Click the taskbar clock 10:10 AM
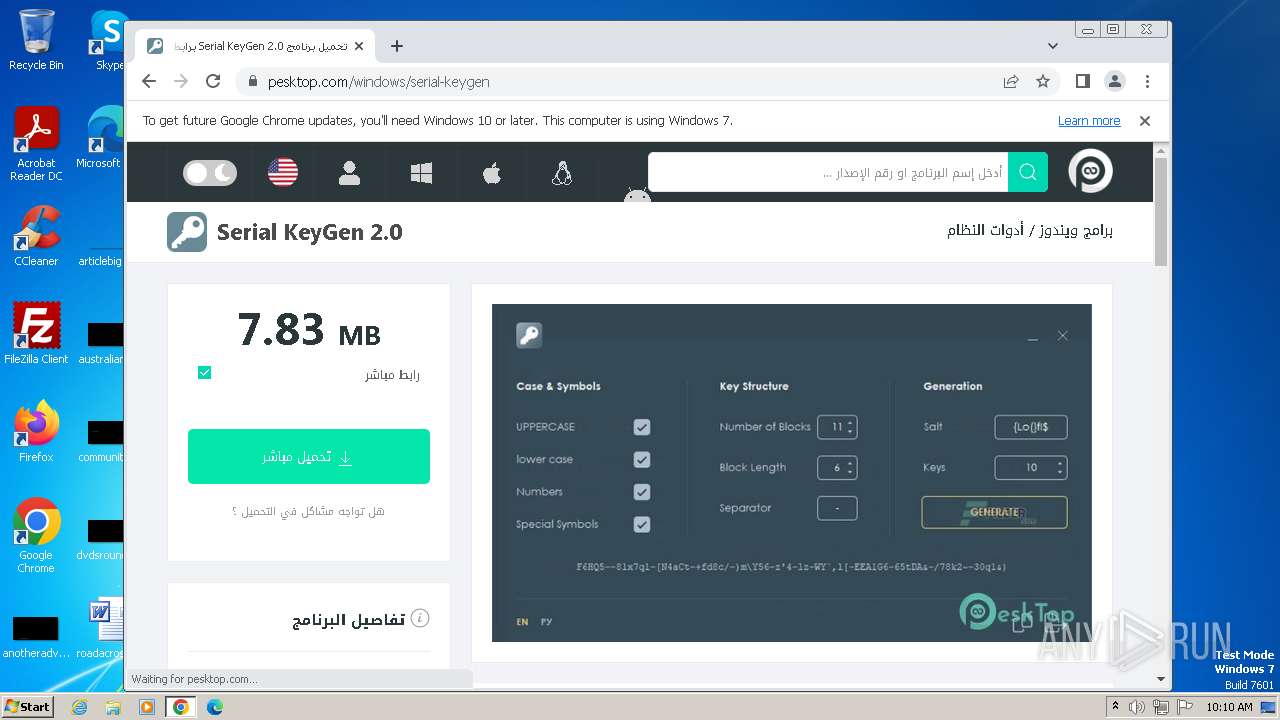The height and width of the screenshot is (720, 1280). tap(1229, 707)
